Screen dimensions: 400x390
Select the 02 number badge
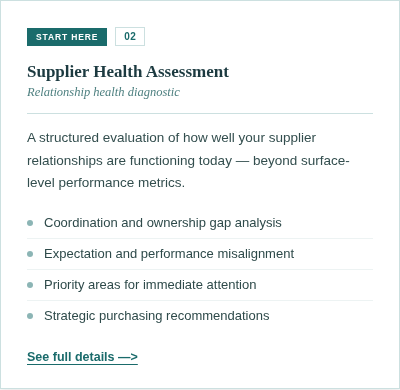[x=130, y=36]
